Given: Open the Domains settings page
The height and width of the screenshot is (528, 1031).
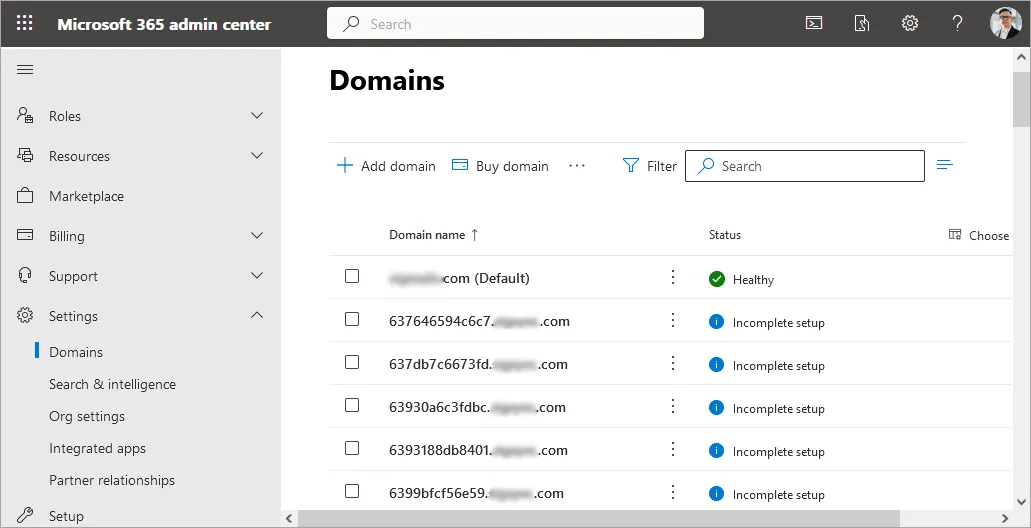Looking at the screenshot, I should click(76, 352).
